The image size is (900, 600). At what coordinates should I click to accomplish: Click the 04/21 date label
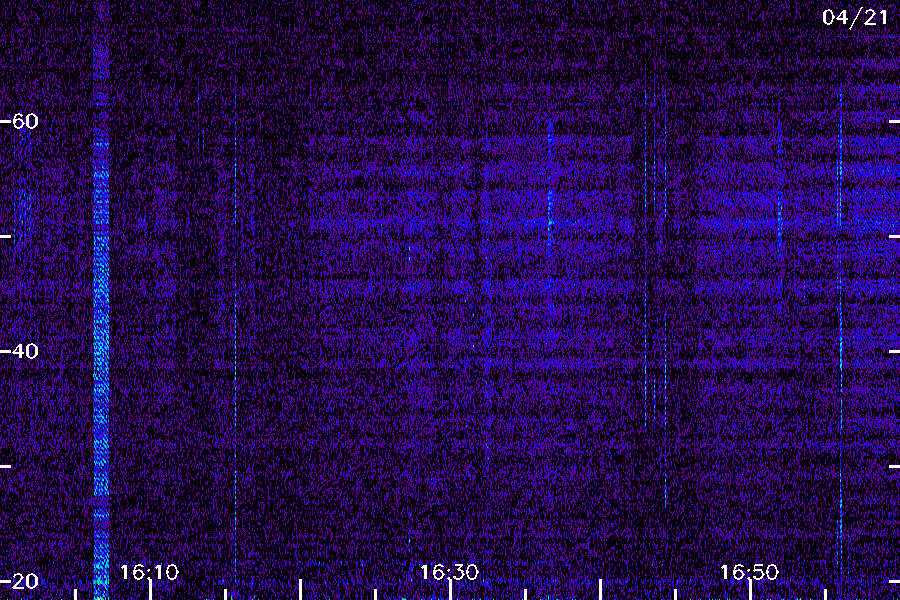pos(855,18)
